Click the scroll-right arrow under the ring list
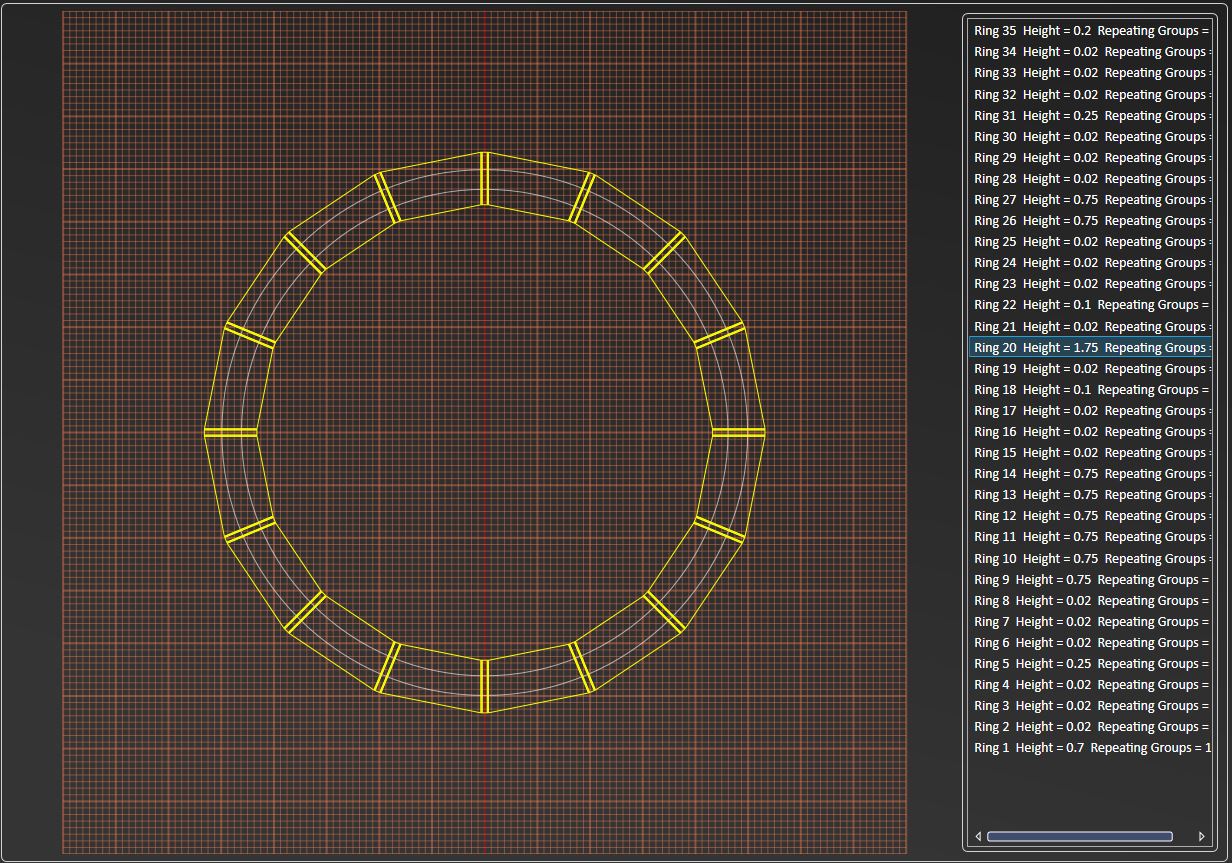The image size is (1232, 863). [1201, 836]
